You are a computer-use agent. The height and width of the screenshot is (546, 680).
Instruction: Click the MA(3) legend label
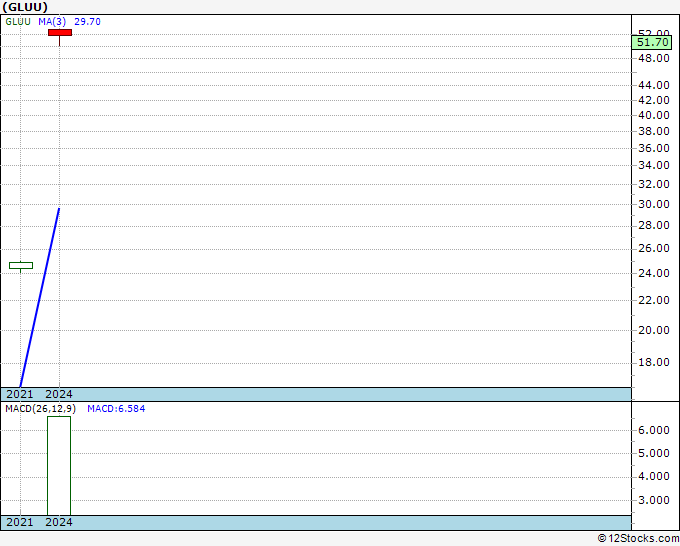pyautogui.click(x=52, y=22)
